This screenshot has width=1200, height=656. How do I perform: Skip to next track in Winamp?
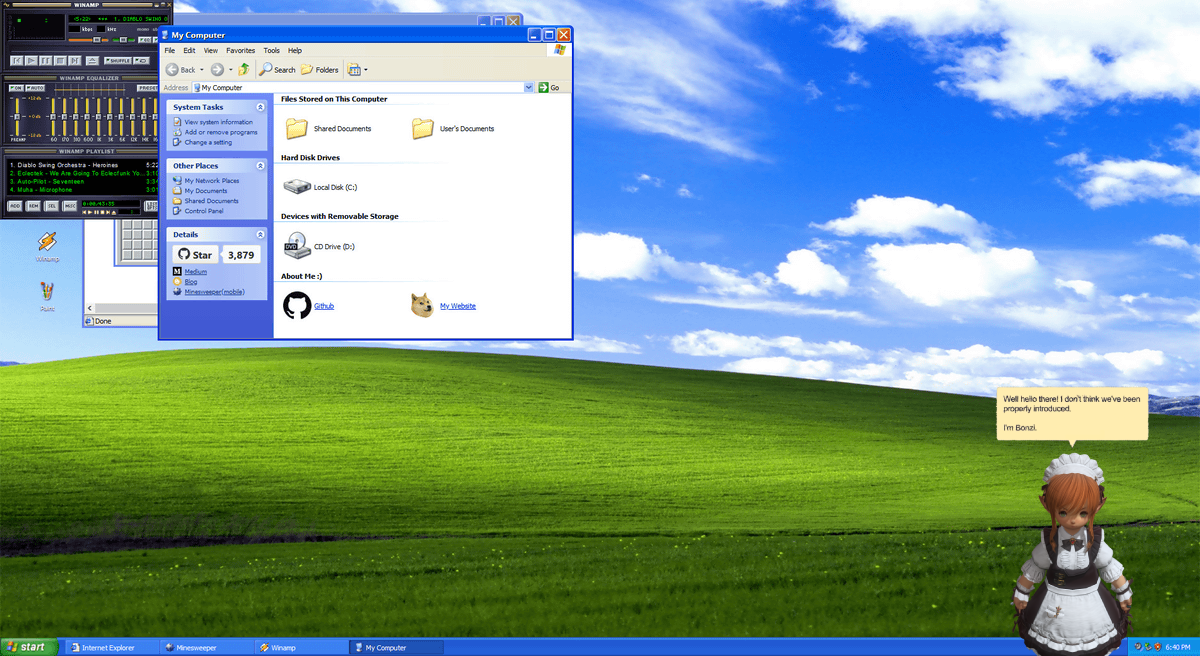click(x=74, y=61)
